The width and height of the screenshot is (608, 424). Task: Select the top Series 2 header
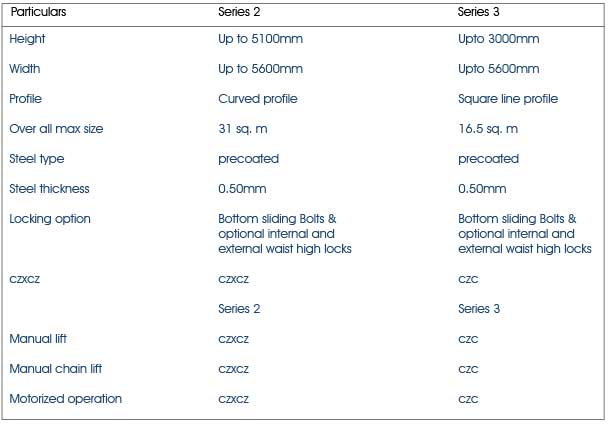point(239,12)
